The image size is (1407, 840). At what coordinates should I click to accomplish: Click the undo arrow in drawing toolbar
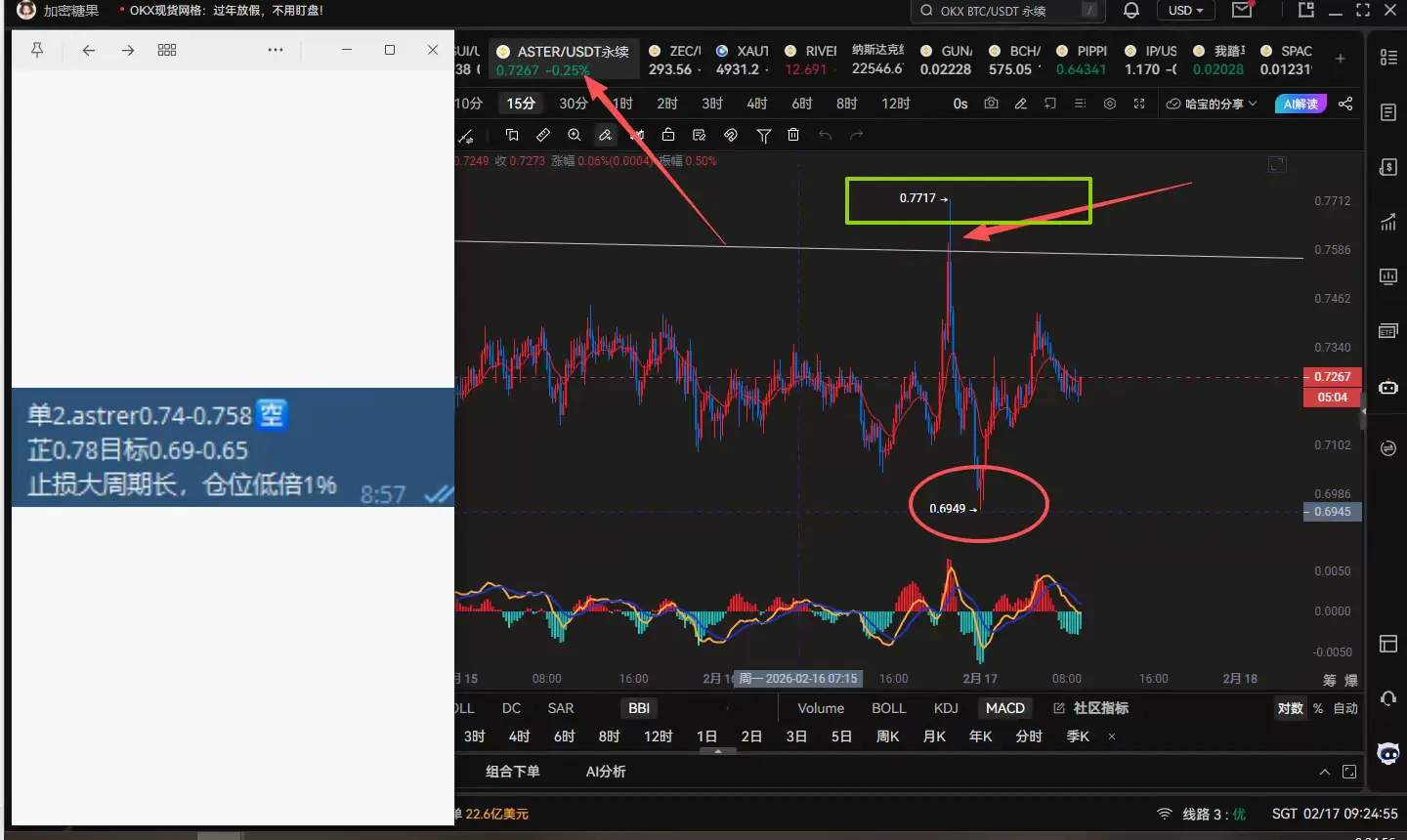click(x=825, y=135)
